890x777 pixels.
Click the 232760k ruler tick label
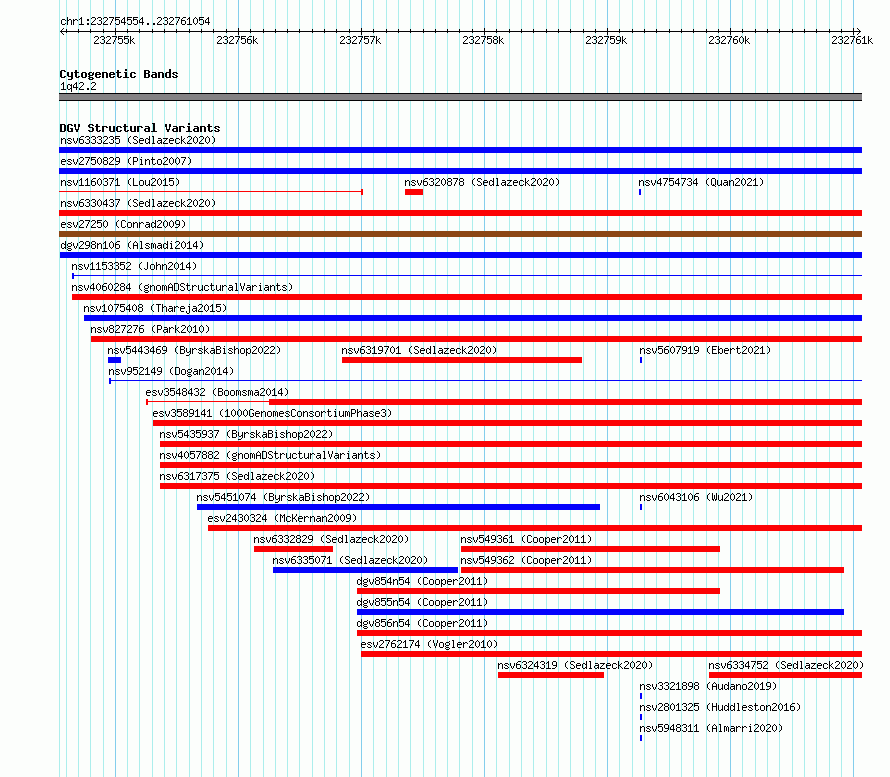(729, 40)
